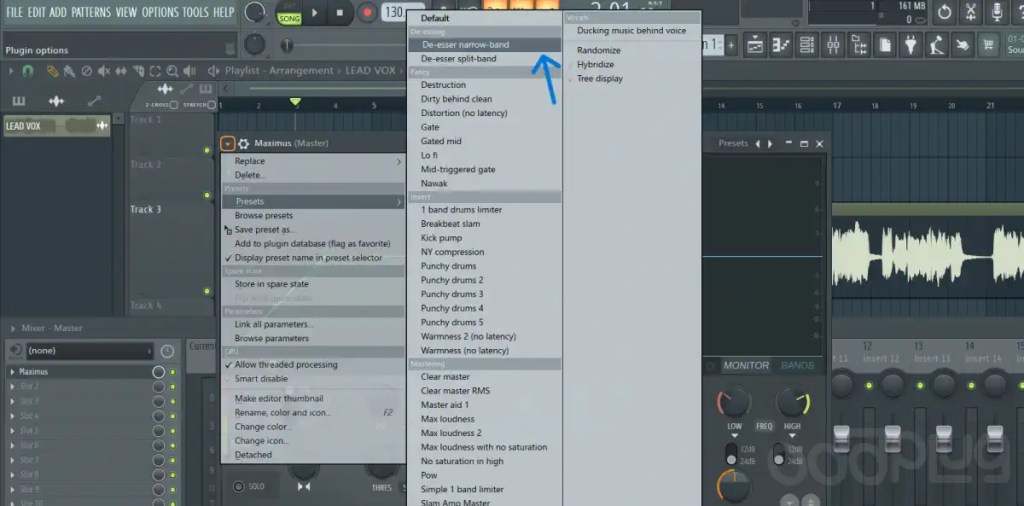This screenshot has width=1024, height=506.
Task: Open the mixer faders icon
Action: tap(833, 45)
